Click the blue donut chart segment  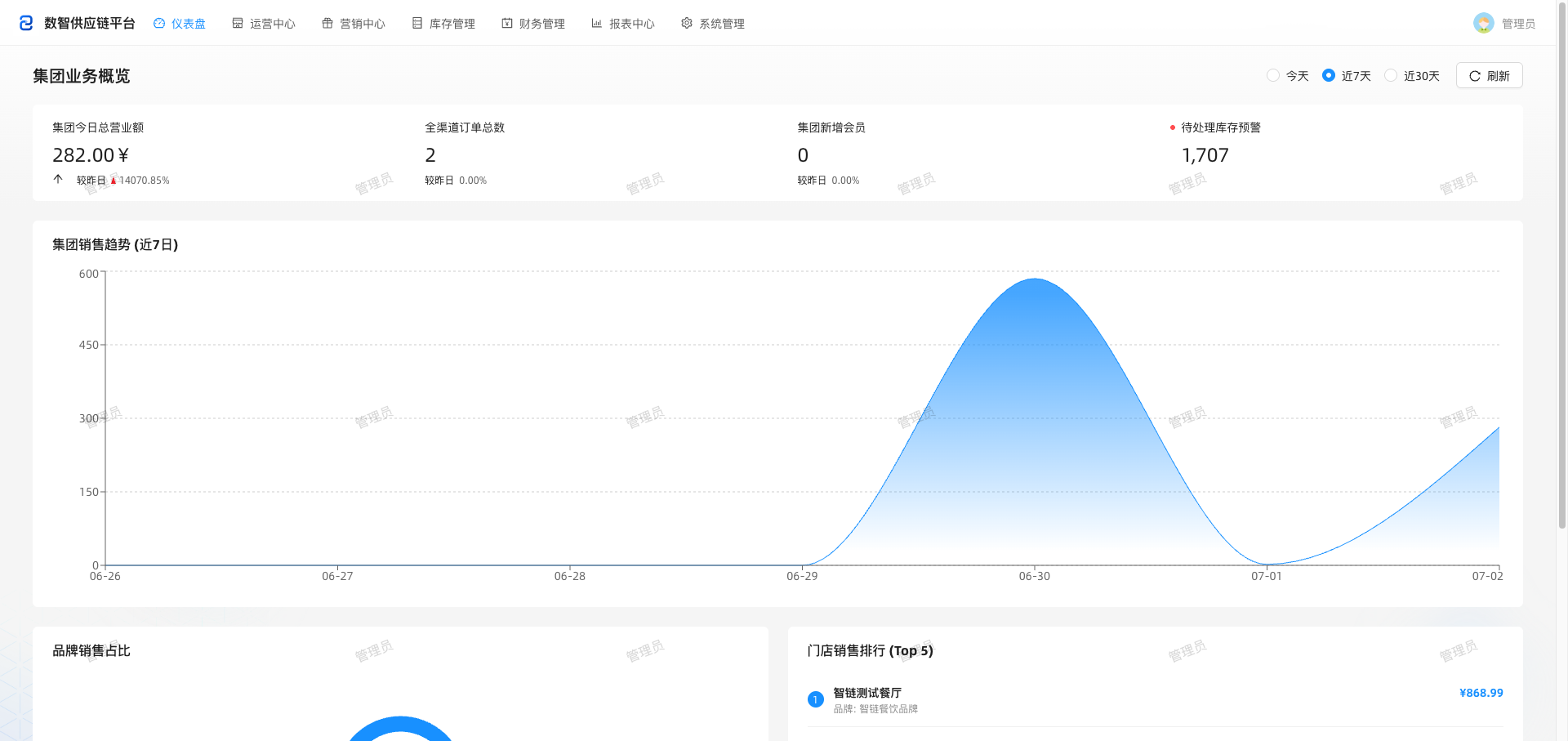[400, 725]
